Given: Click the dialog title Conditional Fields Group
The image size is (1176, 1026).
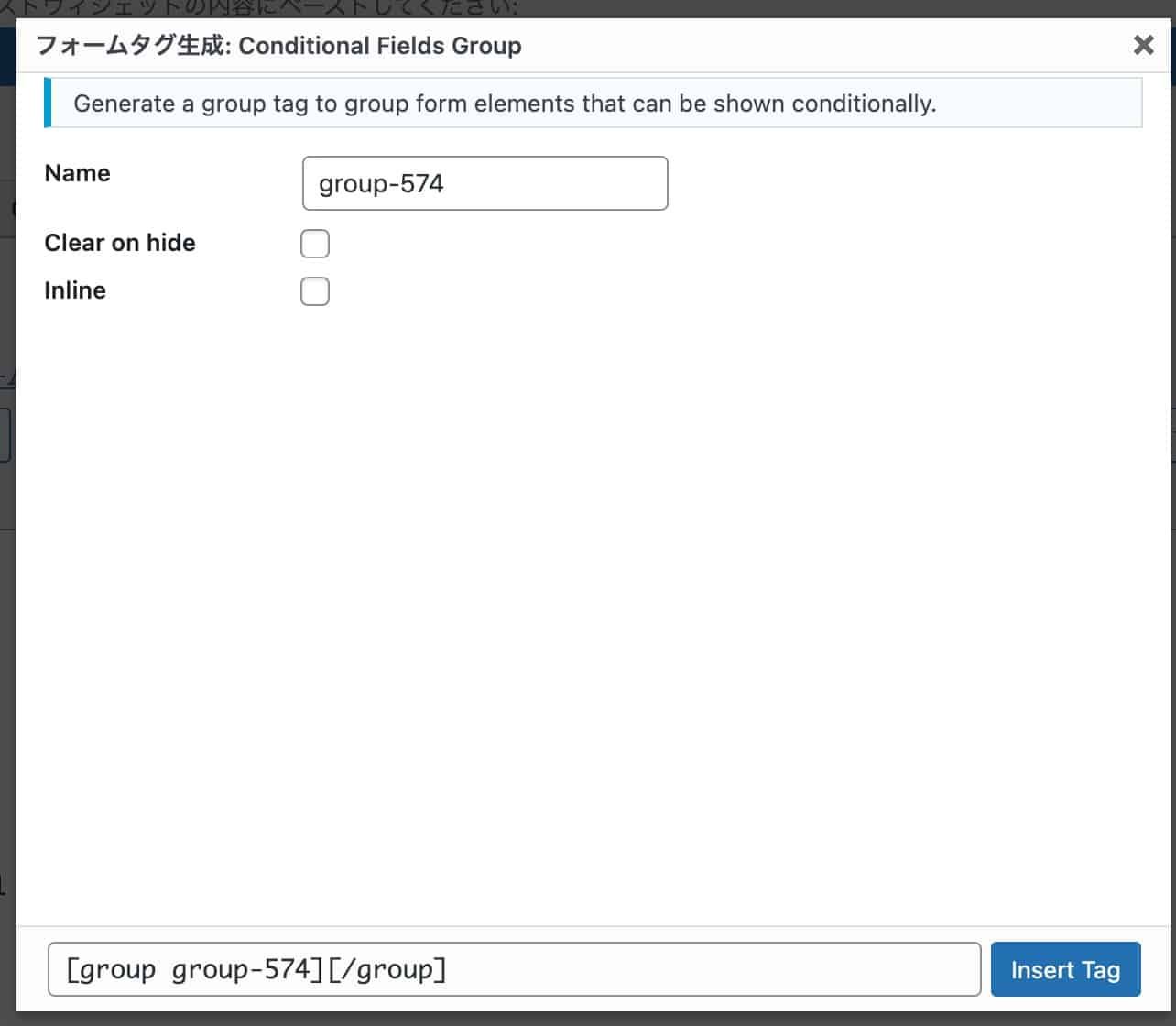Looking at the screenshot, I should (380, 46).
